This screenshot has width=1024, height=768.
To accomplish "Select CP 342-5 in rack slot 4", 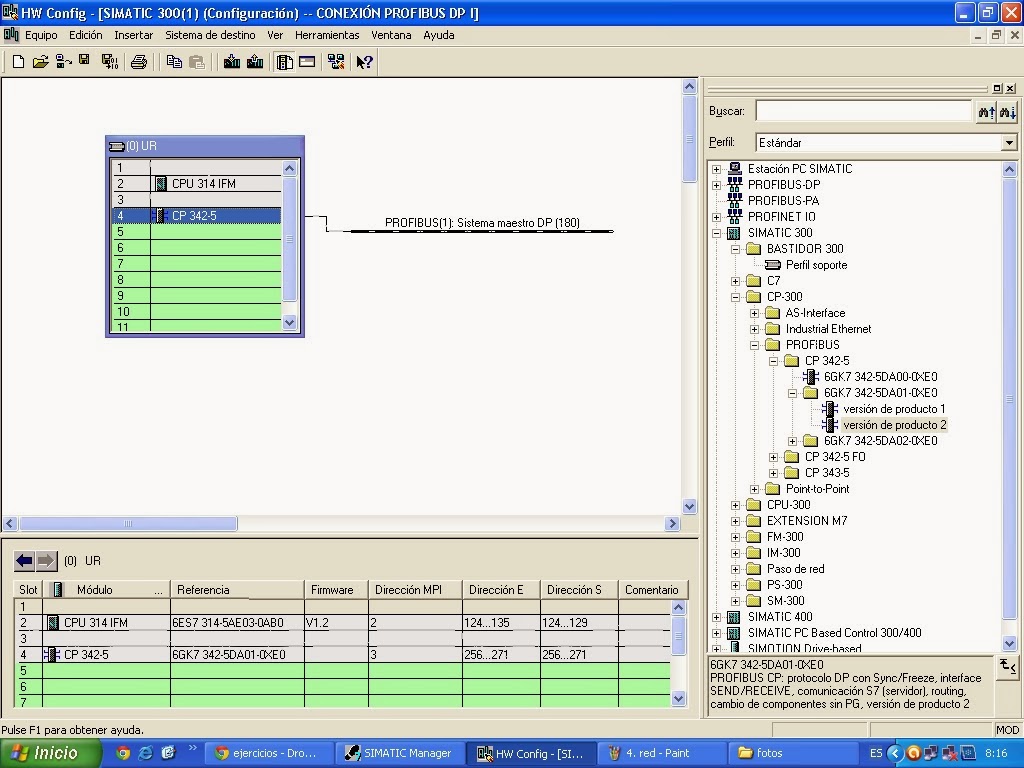I will click(197, 216).
